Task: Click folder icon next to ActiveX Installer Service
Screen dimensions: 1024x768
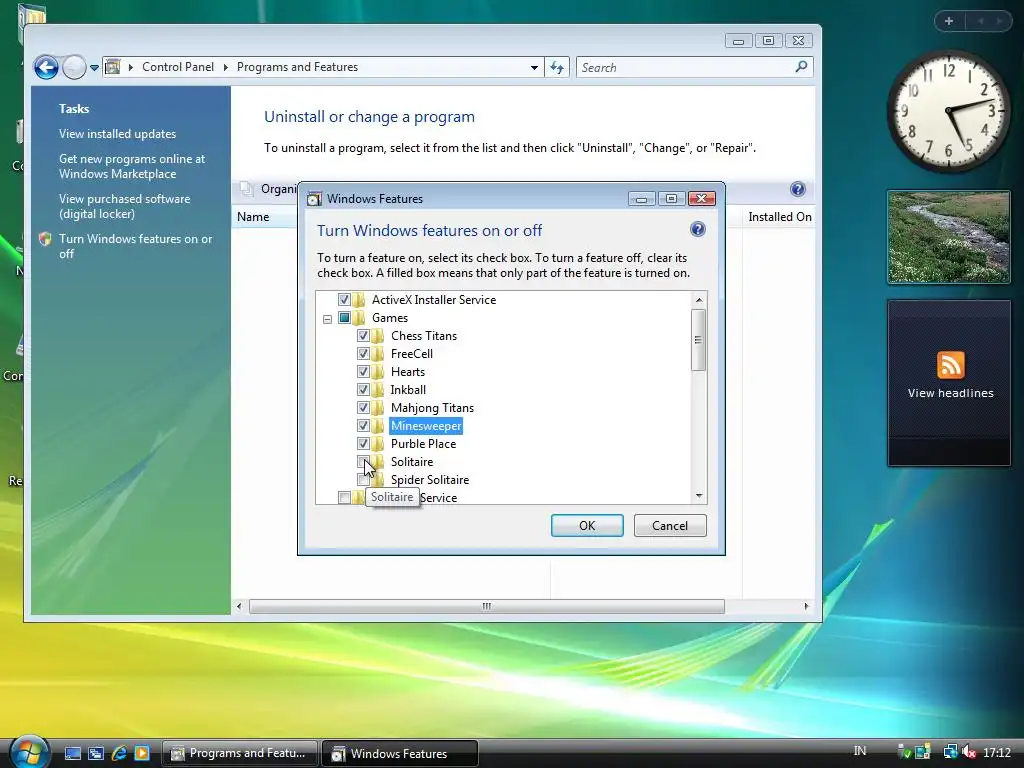Action: pos(359,300)
